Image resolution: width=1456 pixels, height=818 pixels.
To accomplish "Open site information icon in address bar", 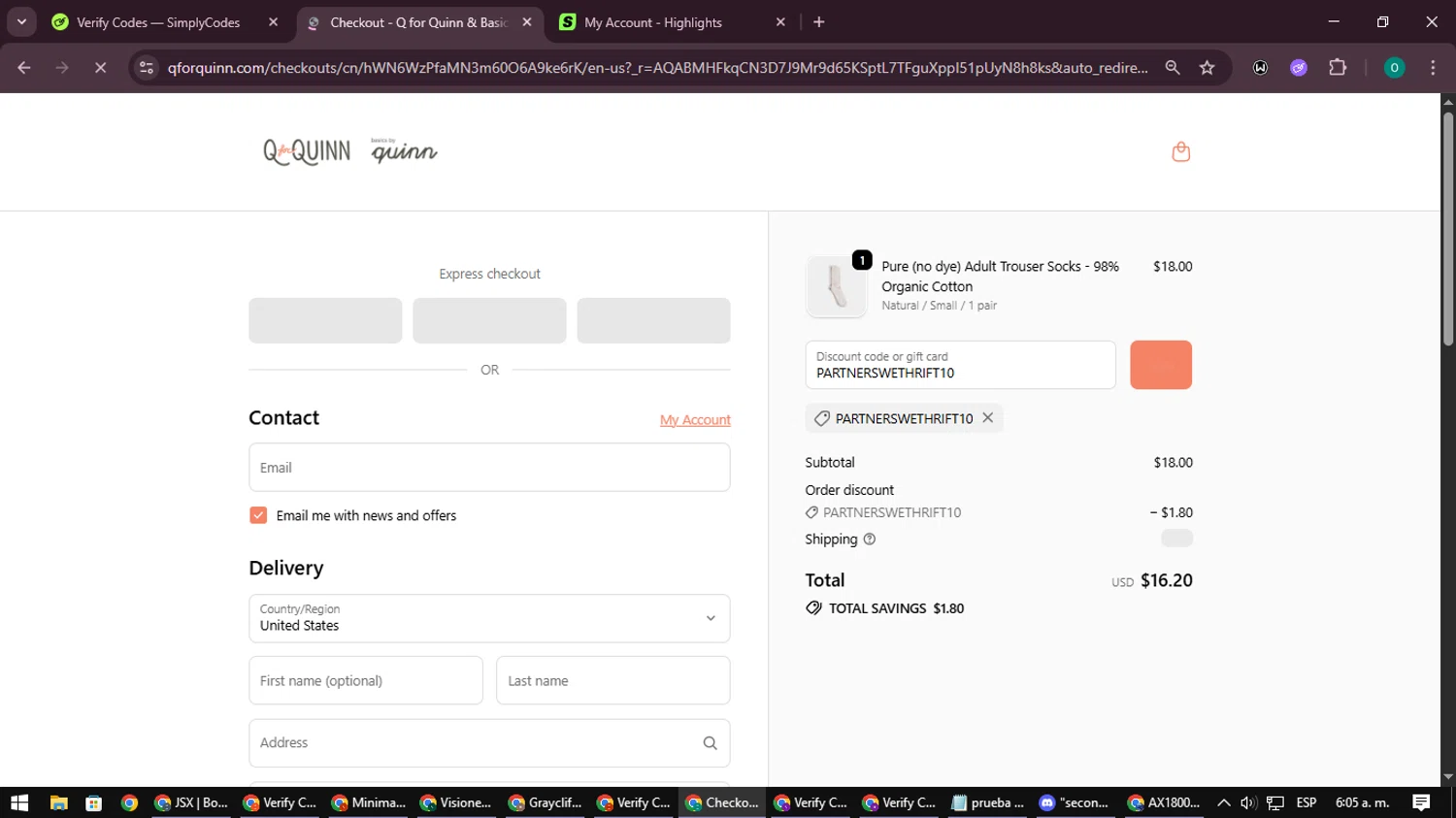I will click(x=147, y=67).
